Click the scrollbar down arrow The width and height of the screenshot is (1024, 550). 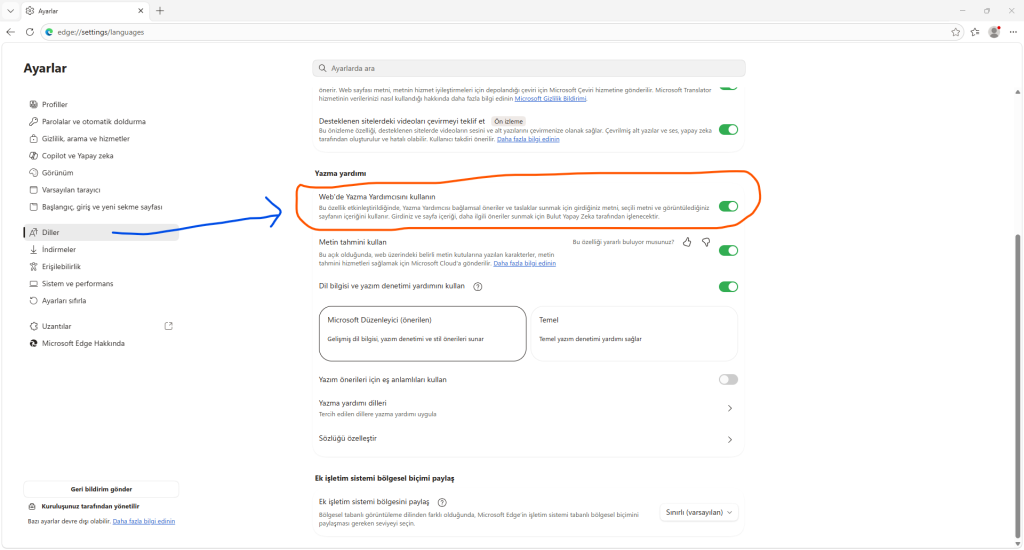(x=1017, y=543)
